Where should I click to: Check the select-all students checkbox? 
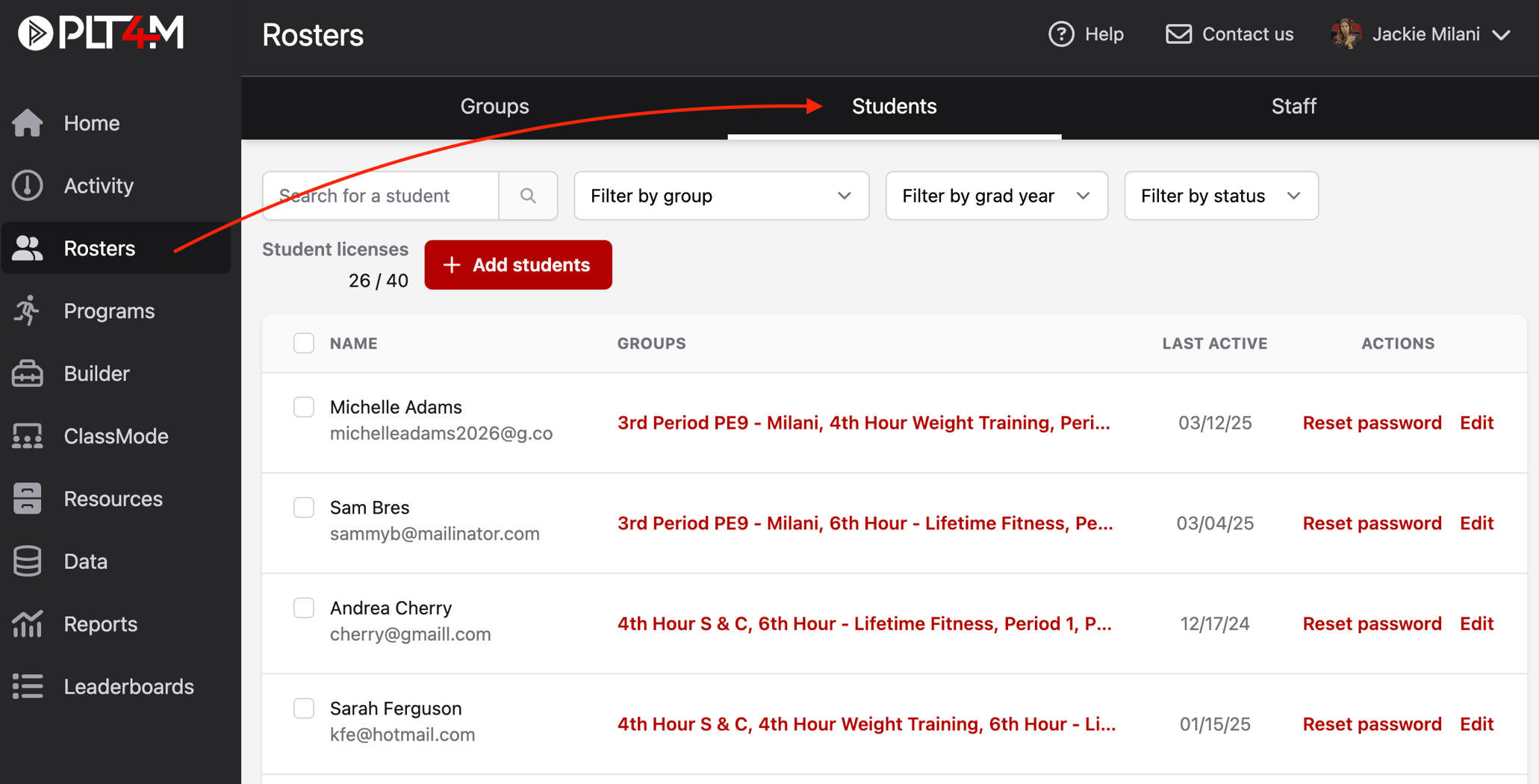coord(304,343)
